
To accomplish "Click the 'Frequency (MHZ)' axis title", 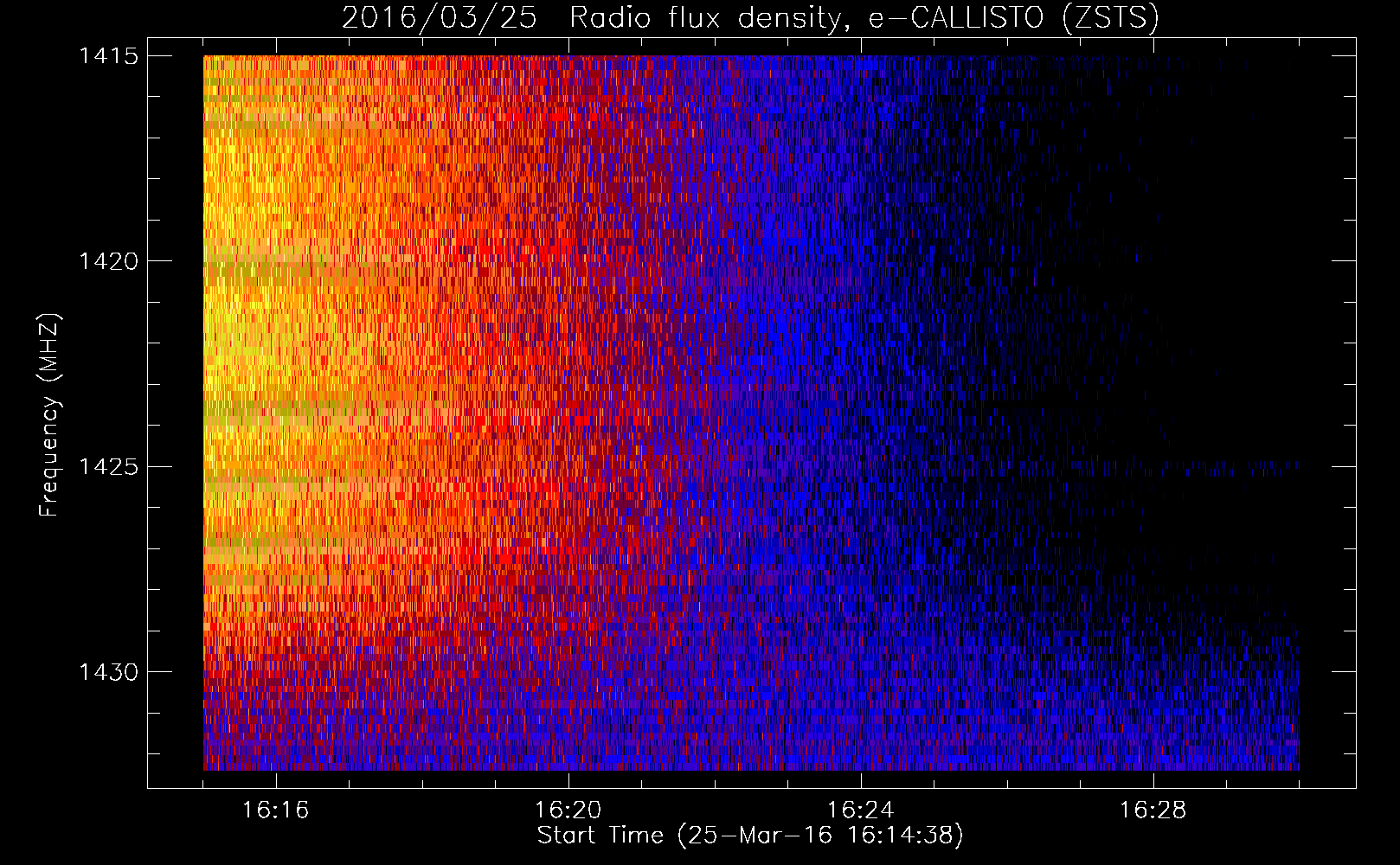I will [50, 414].
